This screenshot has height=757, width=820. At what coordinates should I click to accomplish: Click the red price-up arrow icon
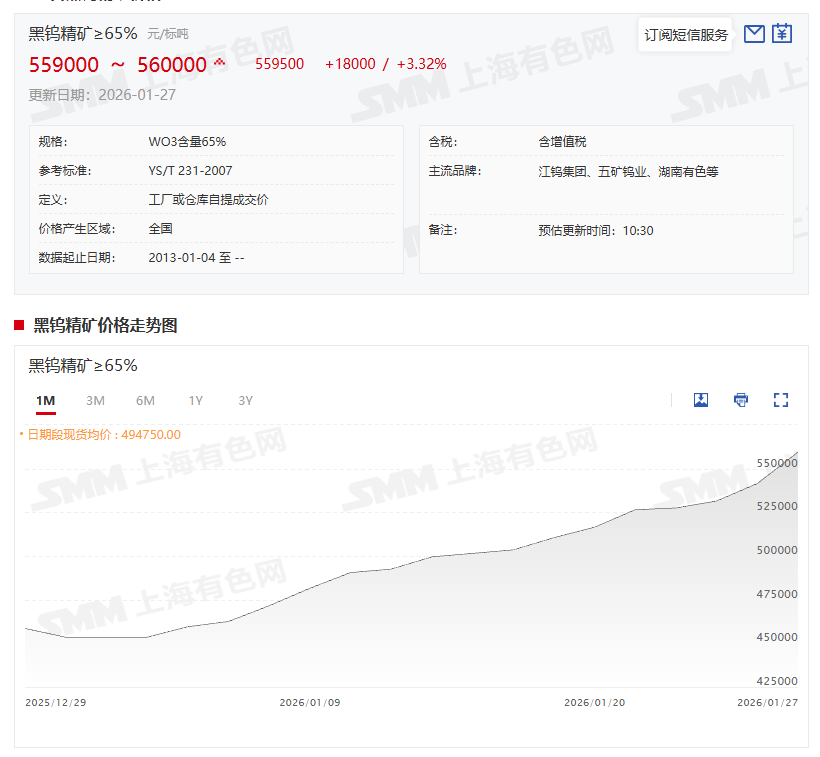coord(220,64)
